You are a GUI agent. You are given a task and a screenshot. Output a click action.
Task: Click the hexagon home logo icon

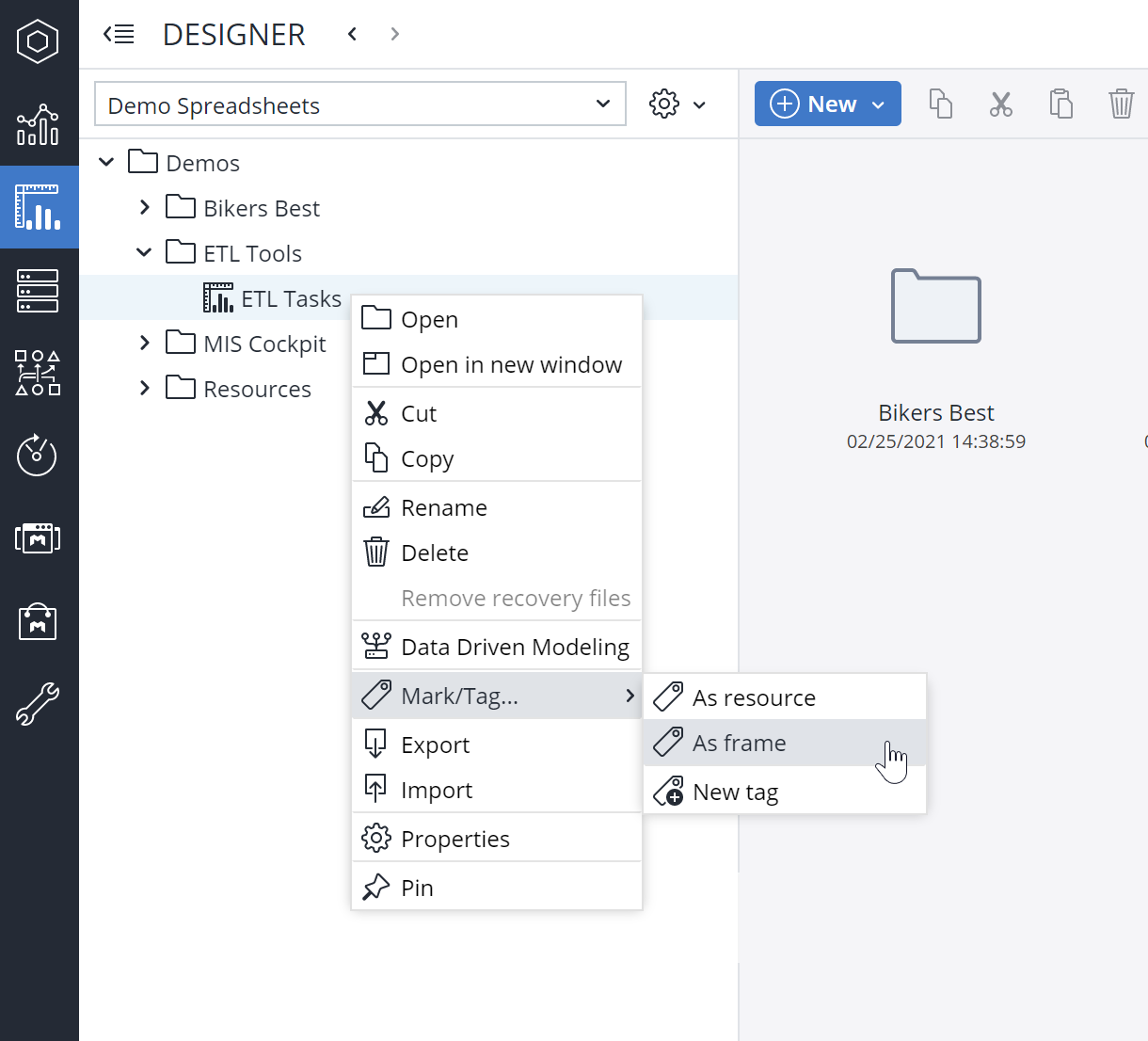38,41
